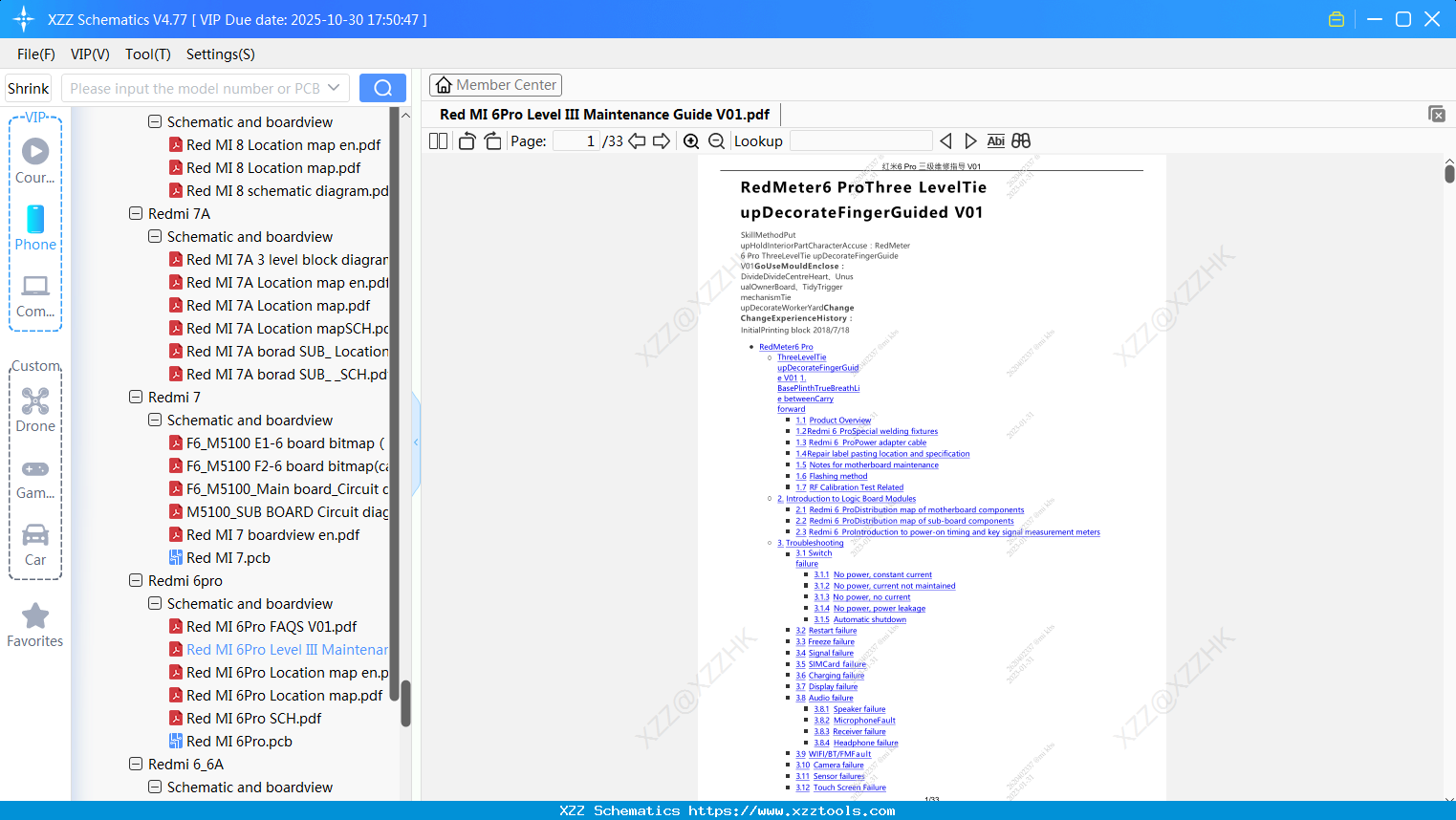Click the home icon in Member Center

tap(444, 85)
